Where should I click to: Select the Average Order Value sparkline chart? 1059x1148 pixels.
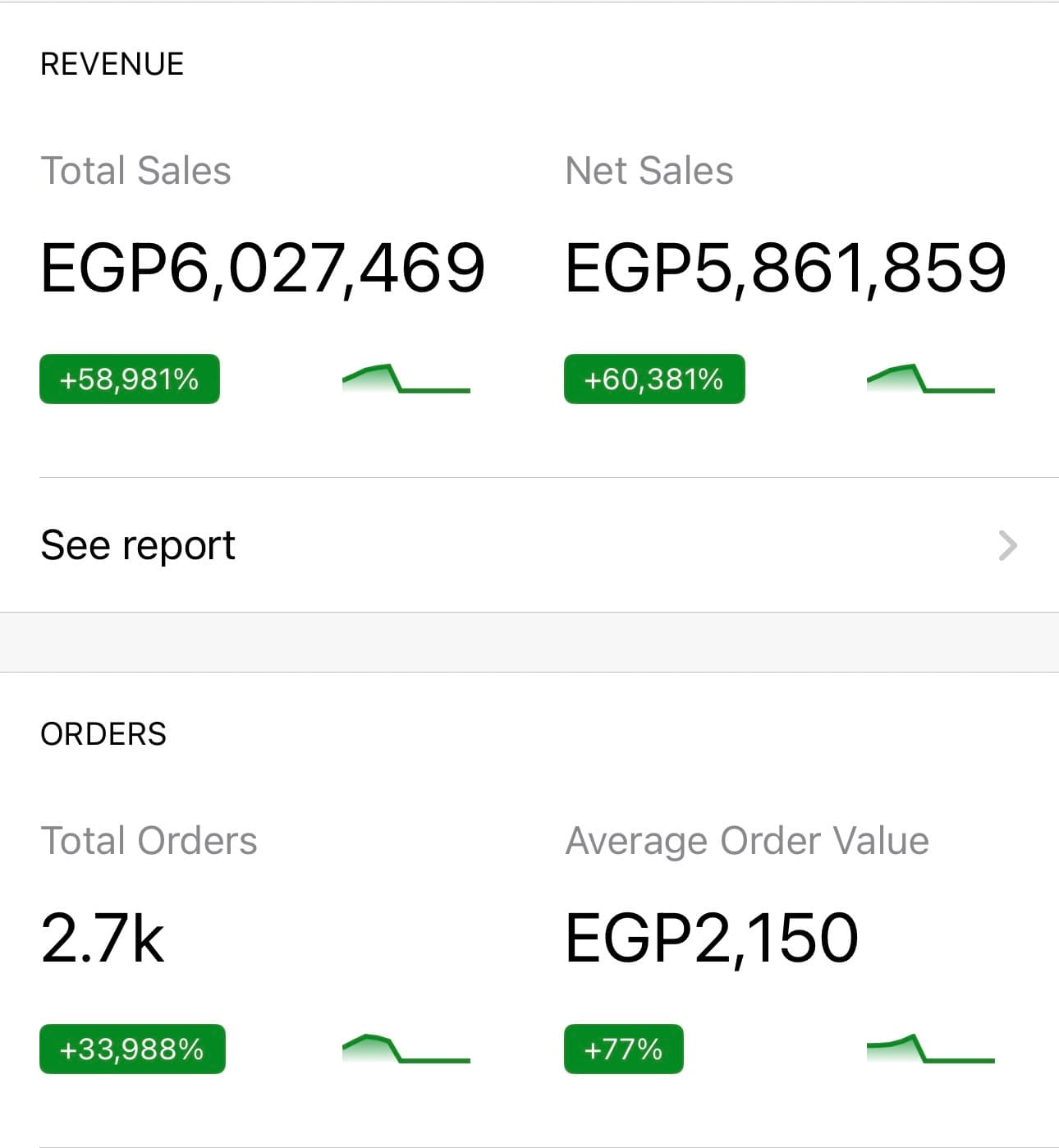pos(931,1049)
